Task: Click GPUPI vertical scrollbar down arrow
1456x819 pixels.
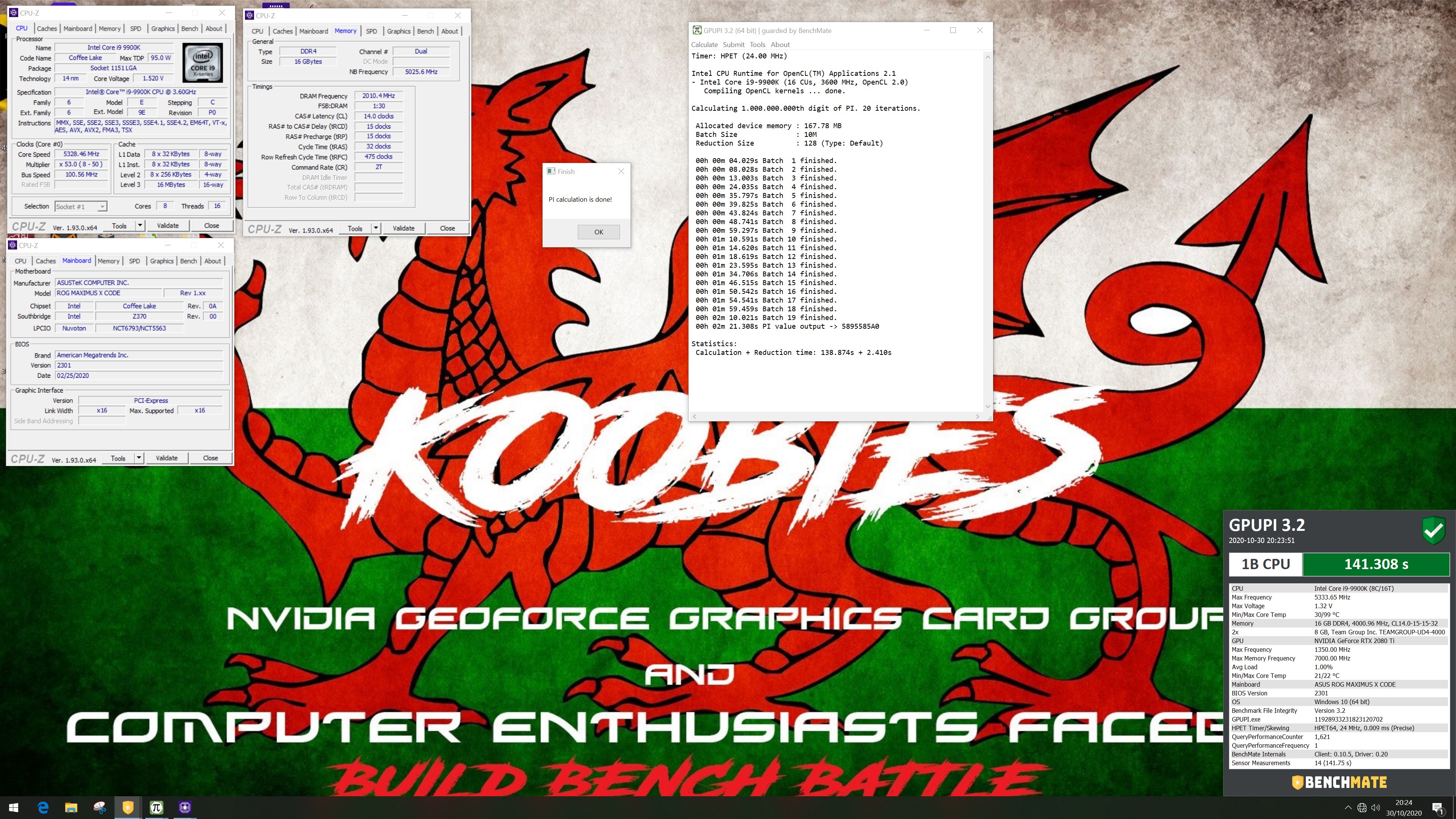Action: (x=987, y=406)
